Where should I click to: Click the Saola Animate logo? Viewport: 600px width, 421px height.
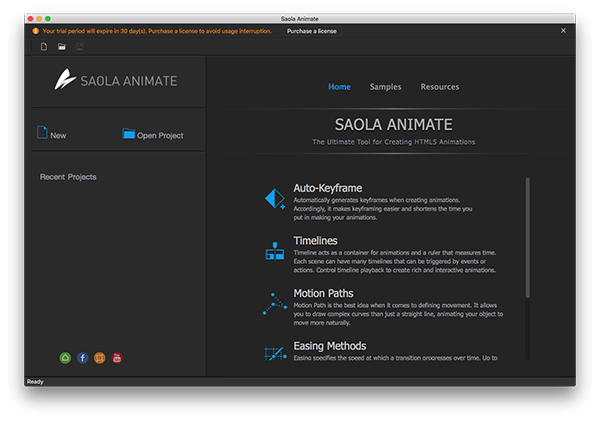[x=116, y=80]
